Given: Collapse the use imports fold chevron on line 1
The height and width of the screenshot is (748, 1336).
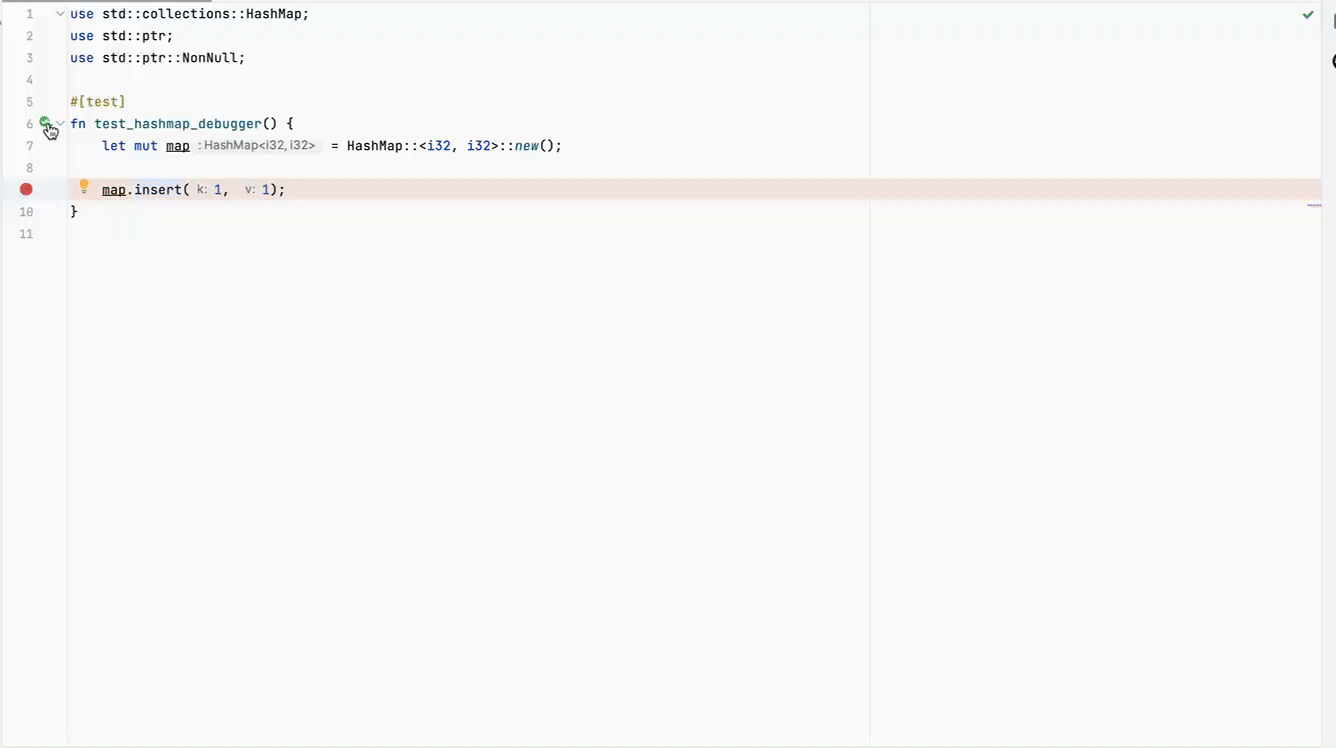Looking at the screenshot, I should pos(60,14).
